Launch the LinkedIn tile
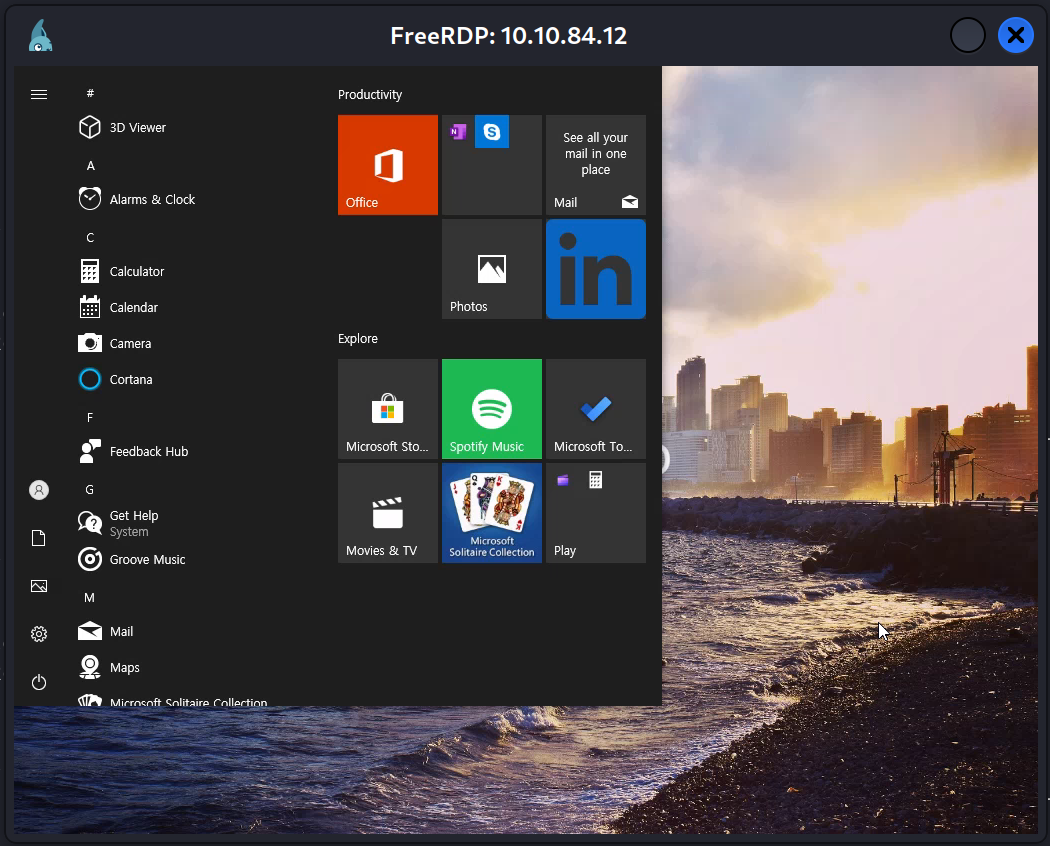 pyautogui.click(x=596, y=269)
